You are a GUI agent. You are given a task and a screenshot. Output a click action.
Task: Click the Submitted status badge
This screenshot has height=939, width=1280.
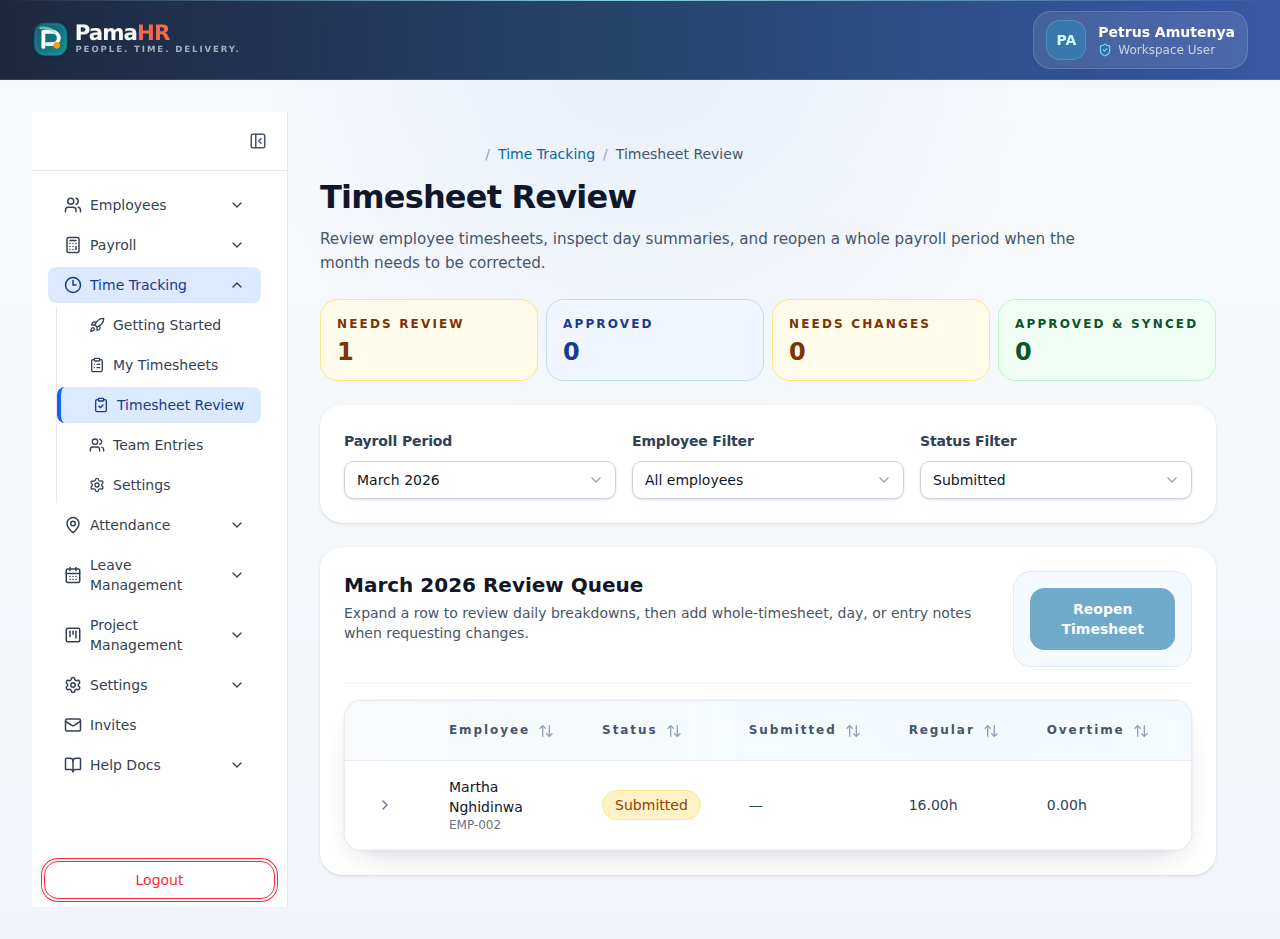click(x=651, y=805)
